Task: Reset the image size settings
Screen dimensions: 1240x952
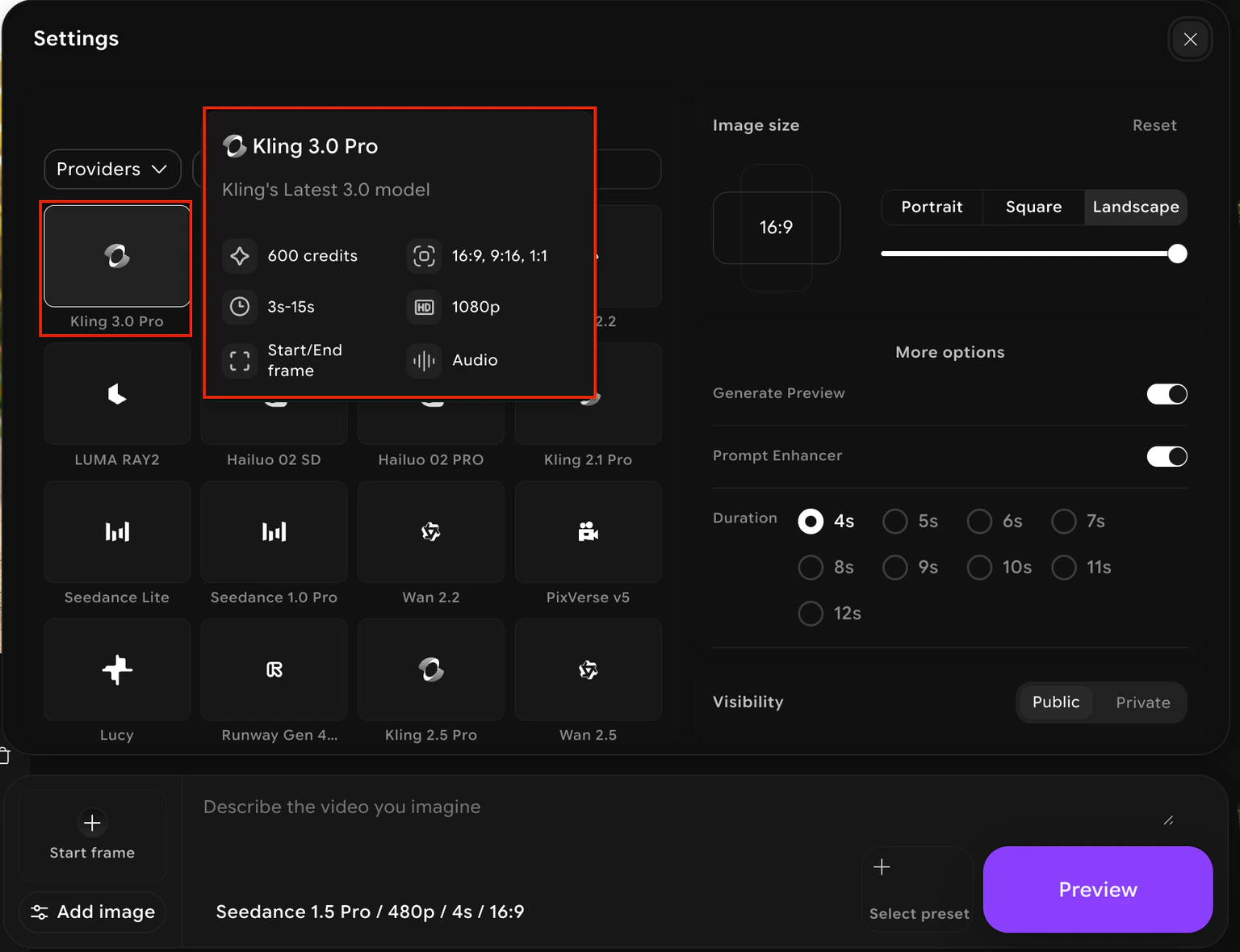Action: (x=1154, y=125)
